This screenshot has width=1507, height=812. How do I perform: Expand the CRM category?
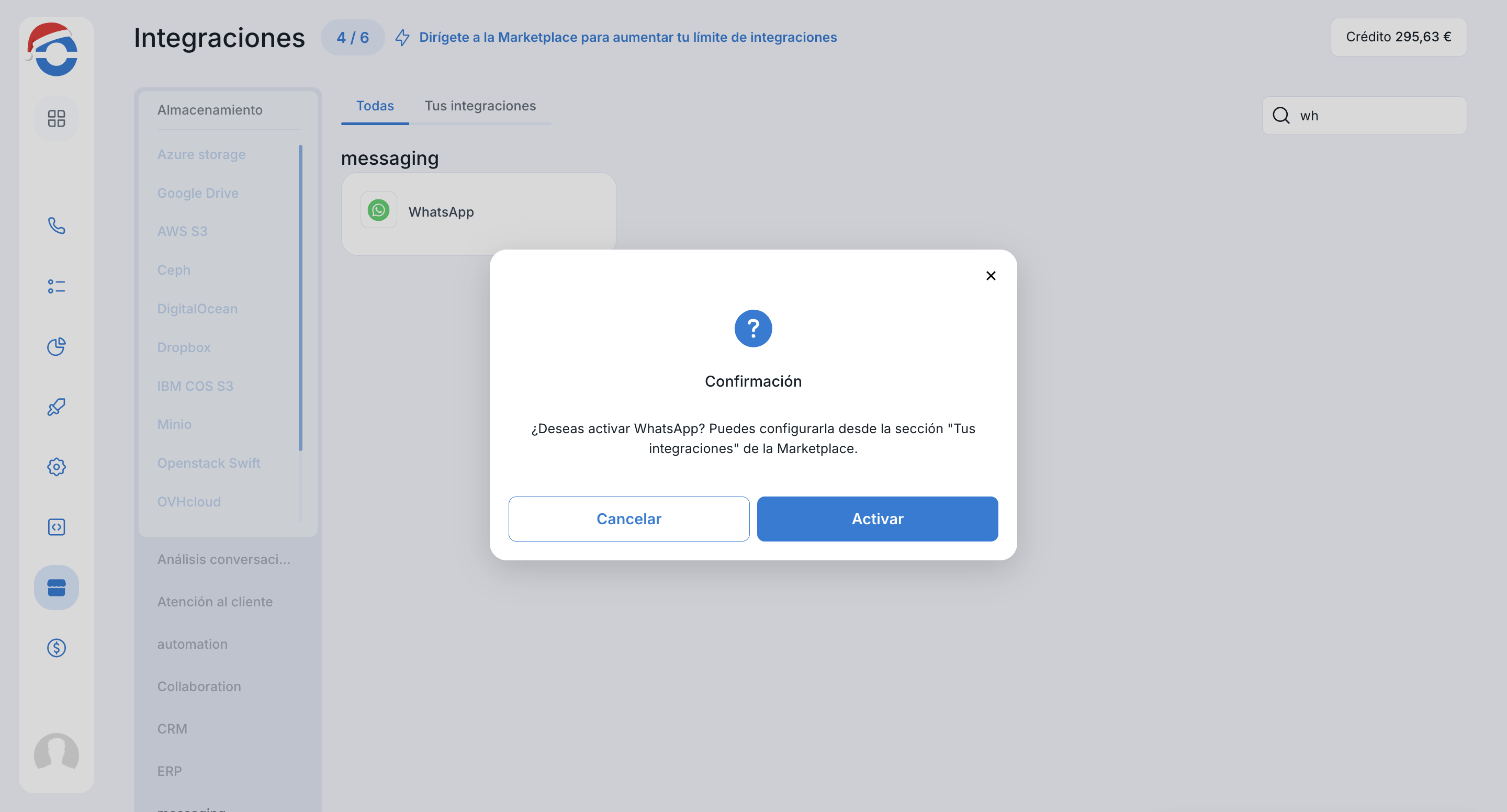point(172,729)
